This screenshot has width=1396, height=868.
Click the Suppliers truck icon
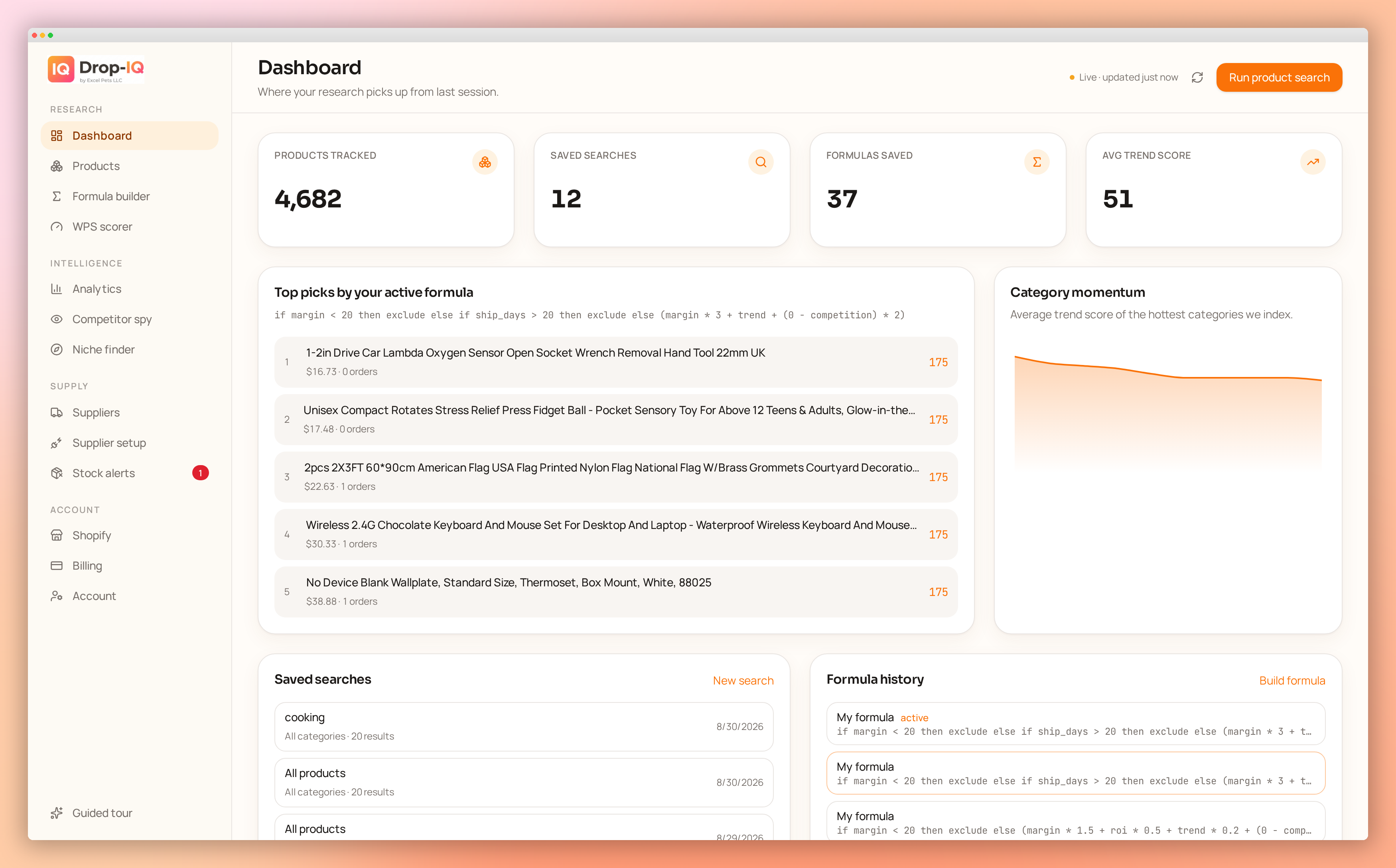tap(56, 412)
